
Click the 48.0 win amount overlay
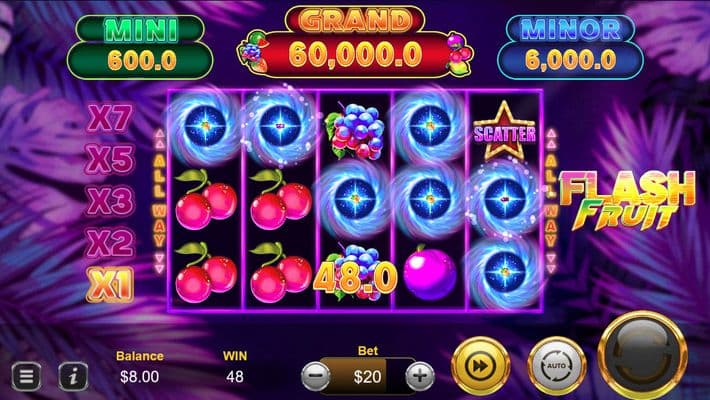pyautogui.click(x=355, y=278)
